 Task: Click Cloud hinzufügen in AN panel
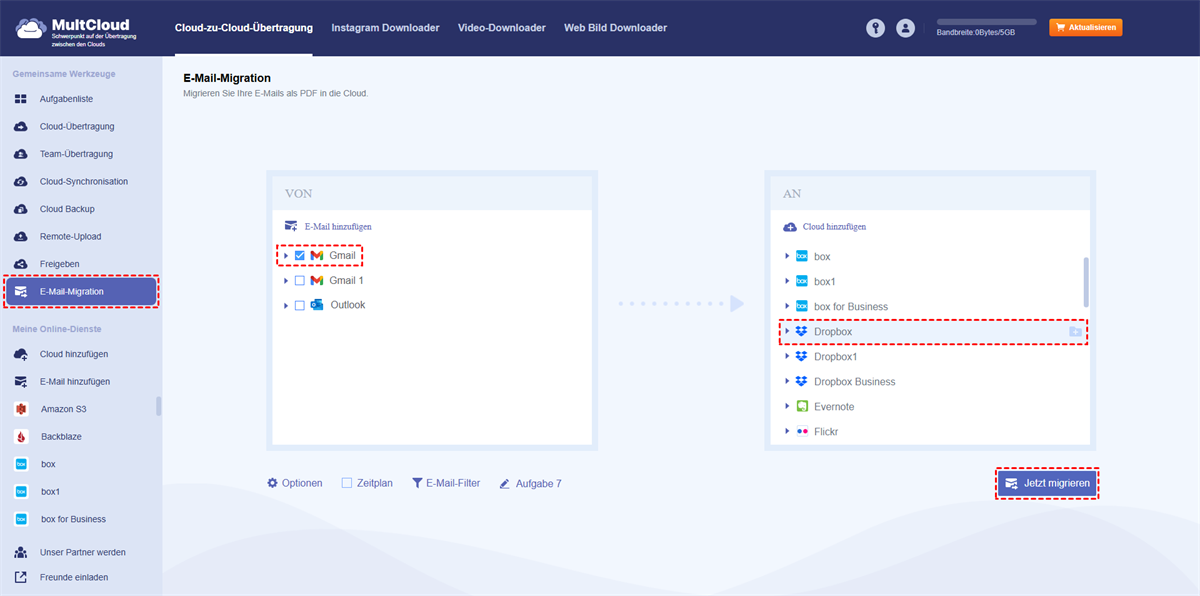(825, 227)
